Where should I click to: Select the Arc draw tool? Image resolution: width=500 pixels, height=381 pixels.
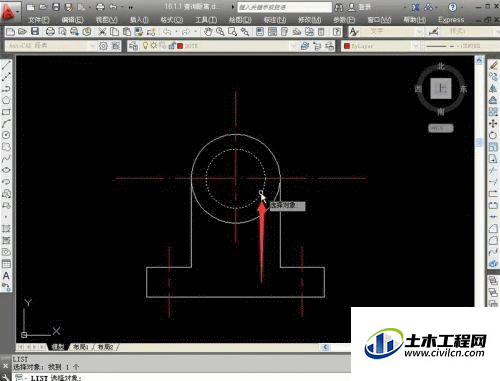[x=6, y=123]
